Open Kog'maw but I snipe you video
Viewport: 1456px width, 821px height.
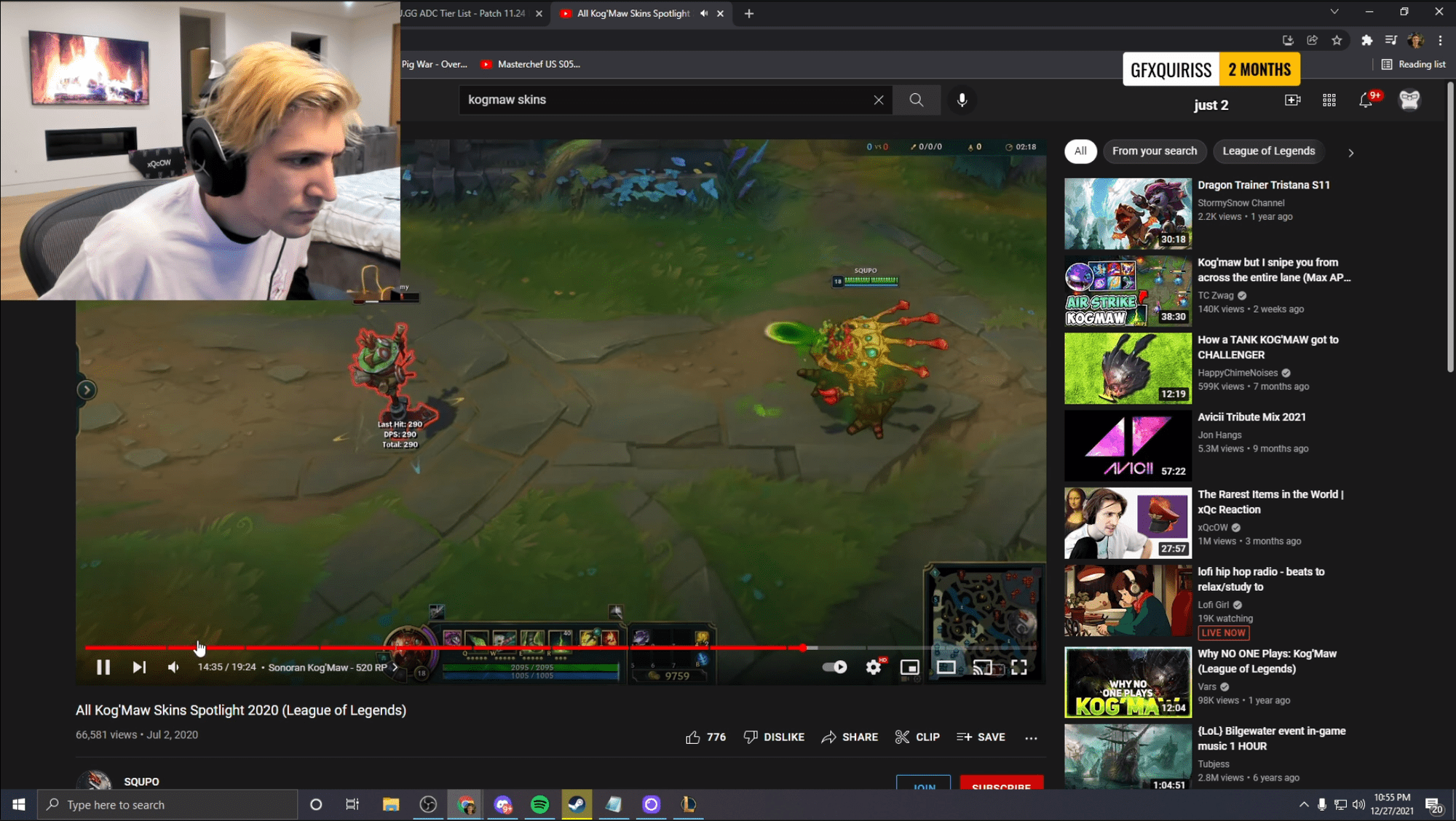(1128, 290)
